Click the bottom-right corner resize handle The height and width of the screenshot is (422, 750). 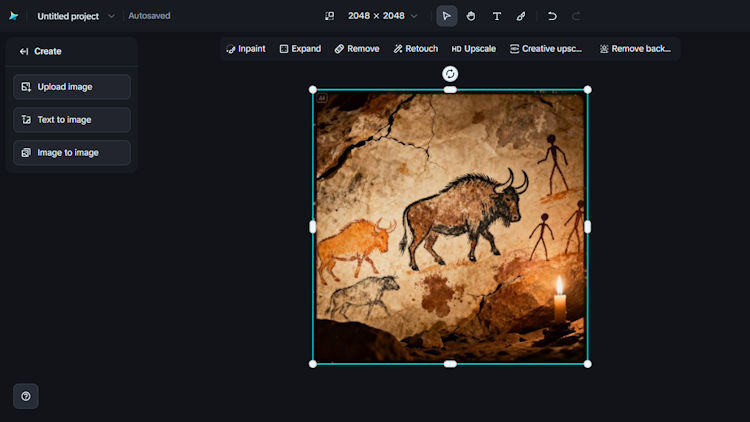(x=587, y=364)
